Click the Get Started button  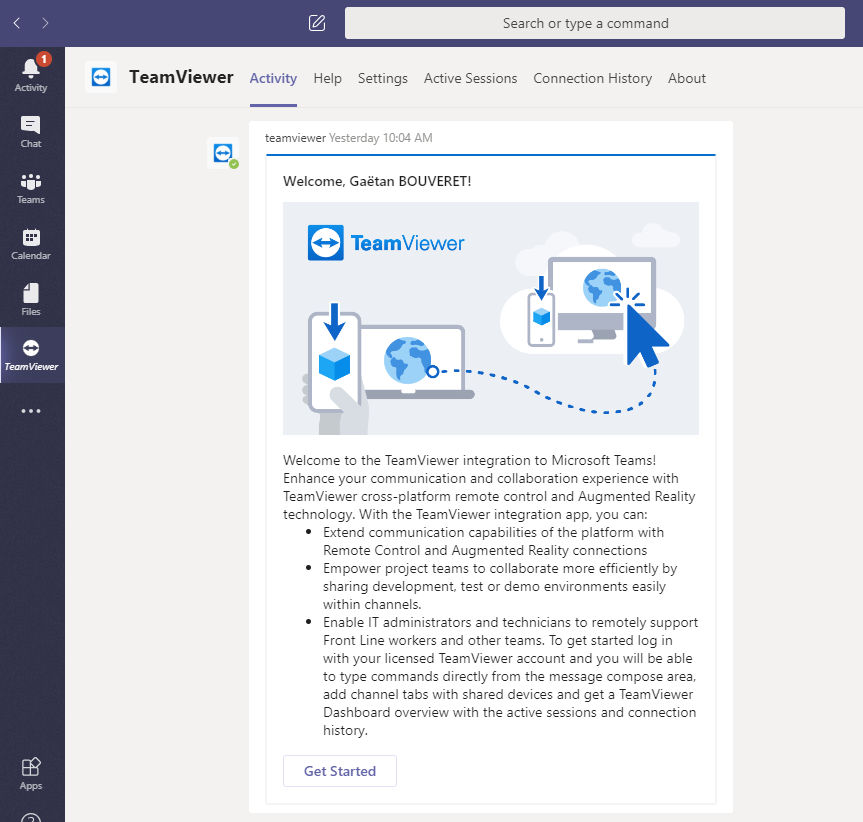pos(340,771)
